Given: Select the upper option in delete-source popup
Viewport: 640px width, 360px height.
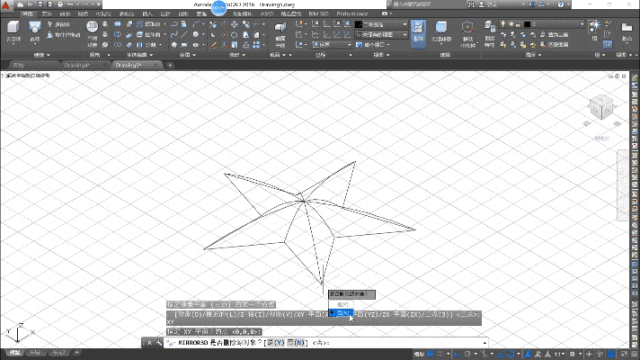Looking at the screenshot, I should point(342,304).
